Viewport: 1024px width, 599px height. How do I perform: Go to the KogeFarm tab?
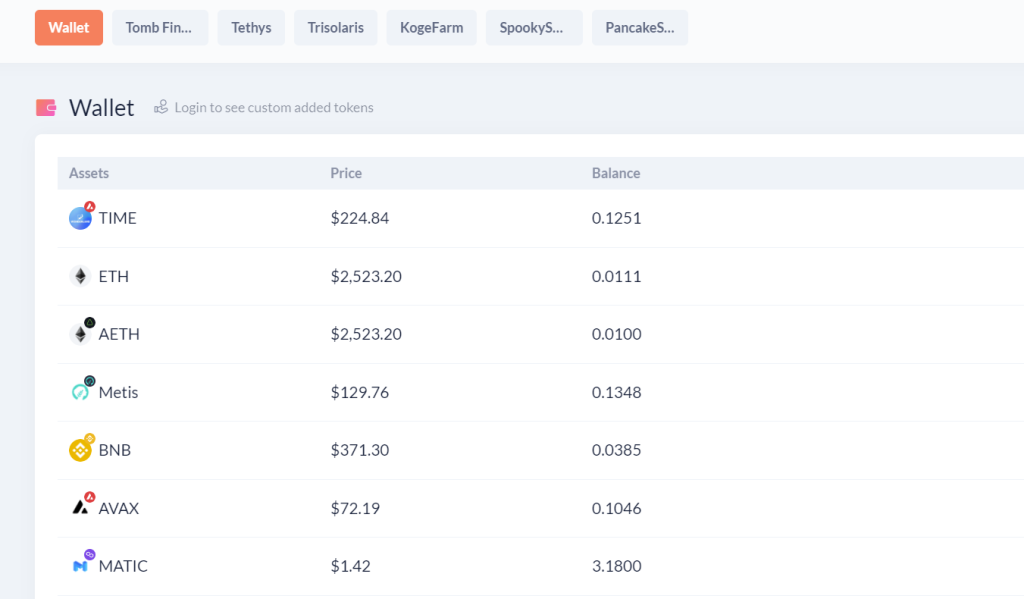point(432,27)
